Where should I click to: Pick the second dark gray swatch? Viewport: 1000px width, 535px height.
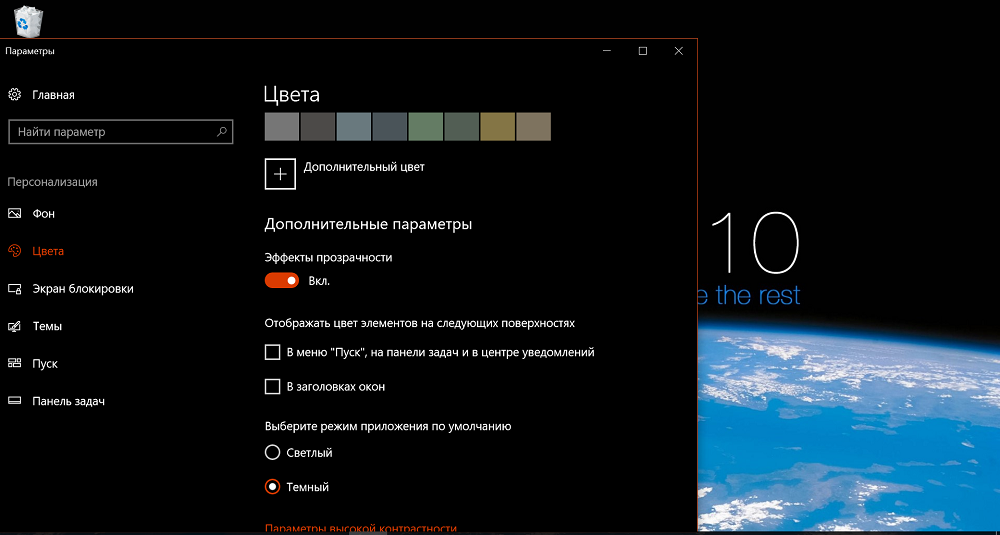[x=318, y=127]
